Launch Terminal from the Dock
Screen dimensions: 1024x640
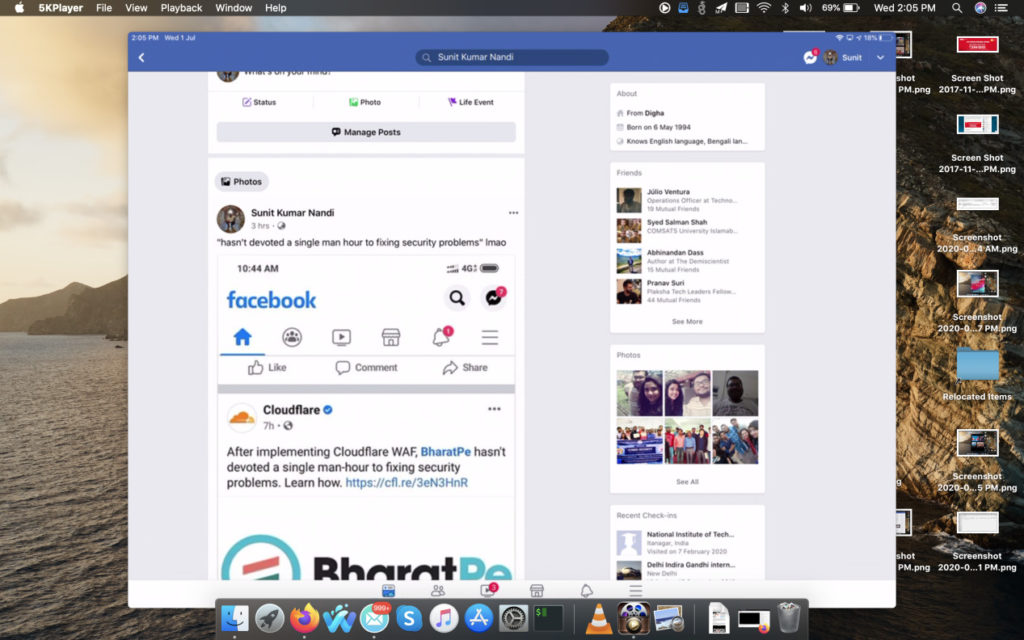click(x=549, y=618)
